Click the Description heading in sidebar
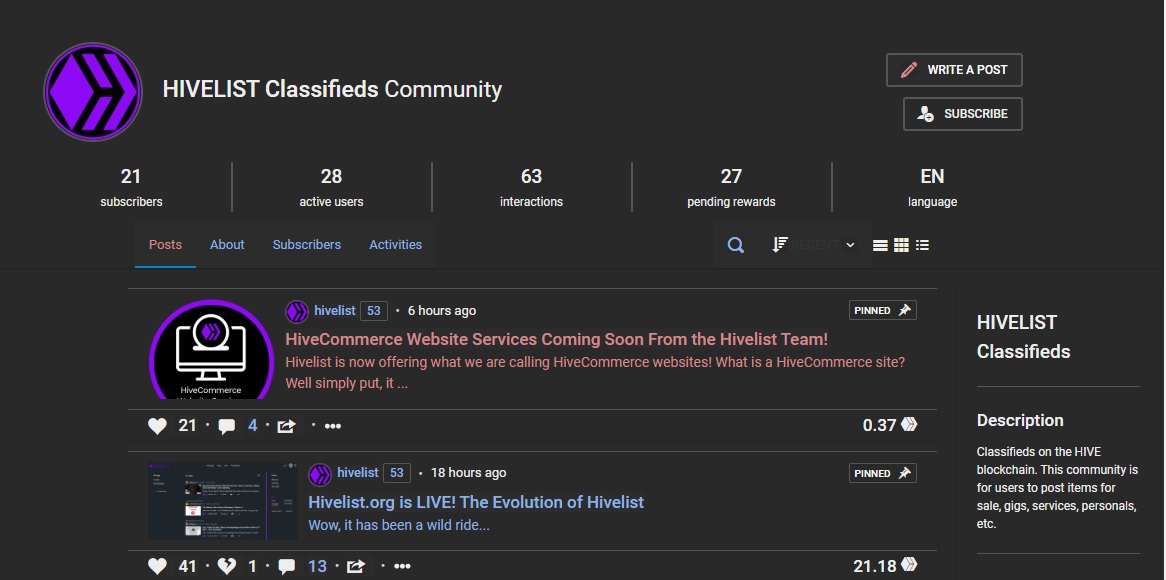The height and width of the screenshot is (580, 1166). [x=1020, y=421]
